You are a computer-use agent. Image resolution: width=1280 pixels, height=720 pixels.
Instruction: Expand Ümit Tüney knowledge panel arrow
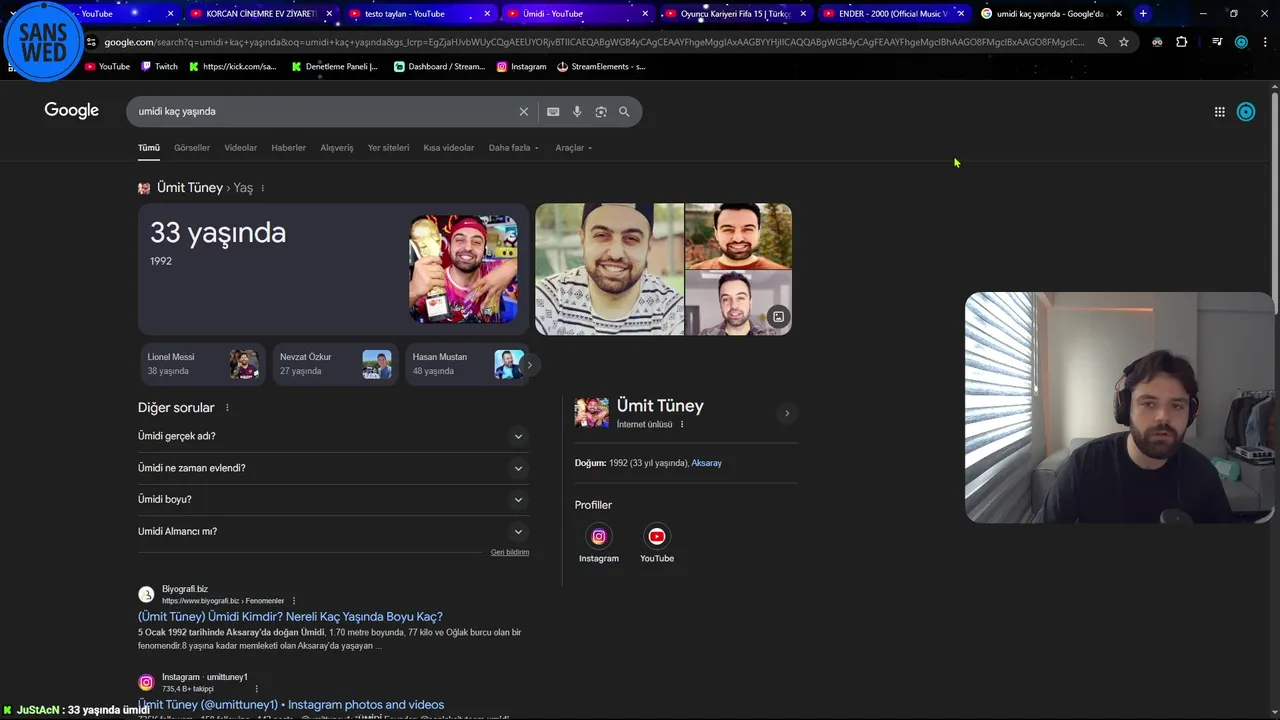coord(787,413)
